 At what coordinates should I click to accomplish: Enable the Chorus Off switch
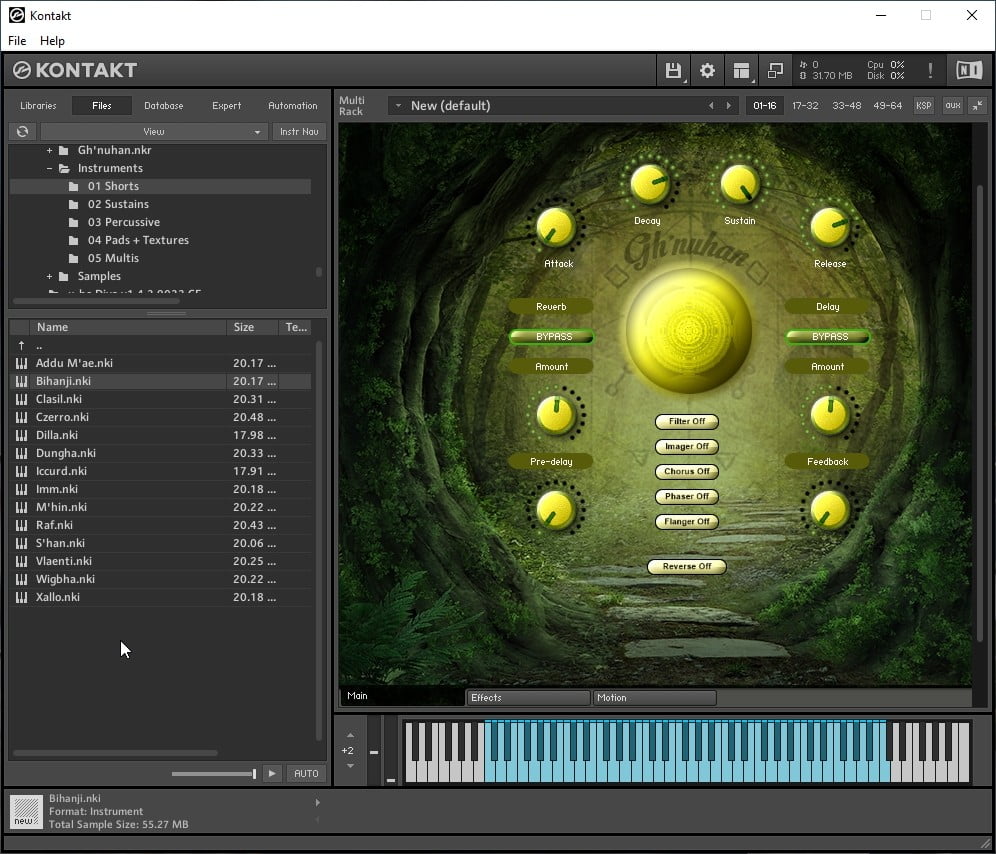[x=687, y=471]
